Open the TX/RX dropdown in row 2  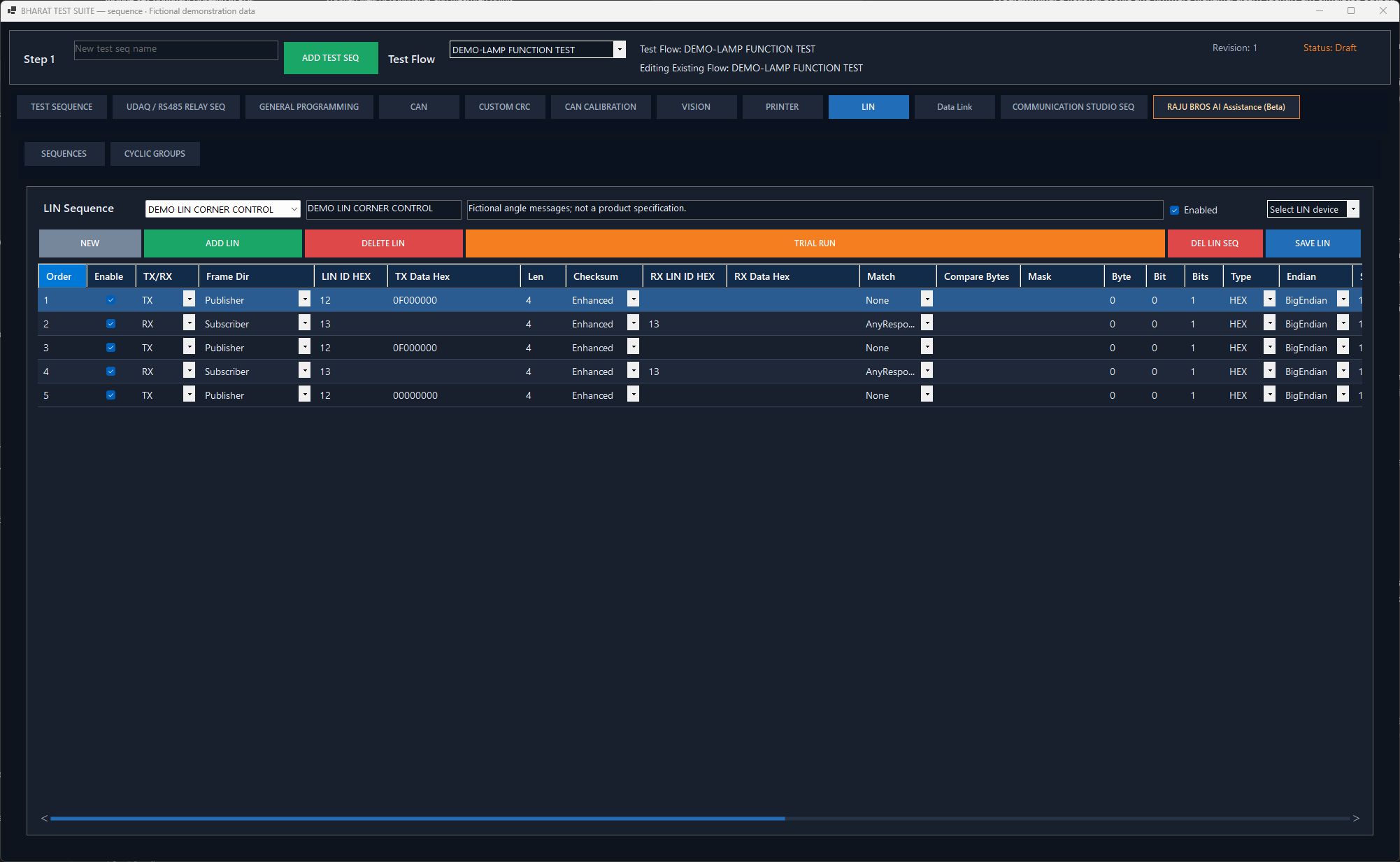pos(189,323)
